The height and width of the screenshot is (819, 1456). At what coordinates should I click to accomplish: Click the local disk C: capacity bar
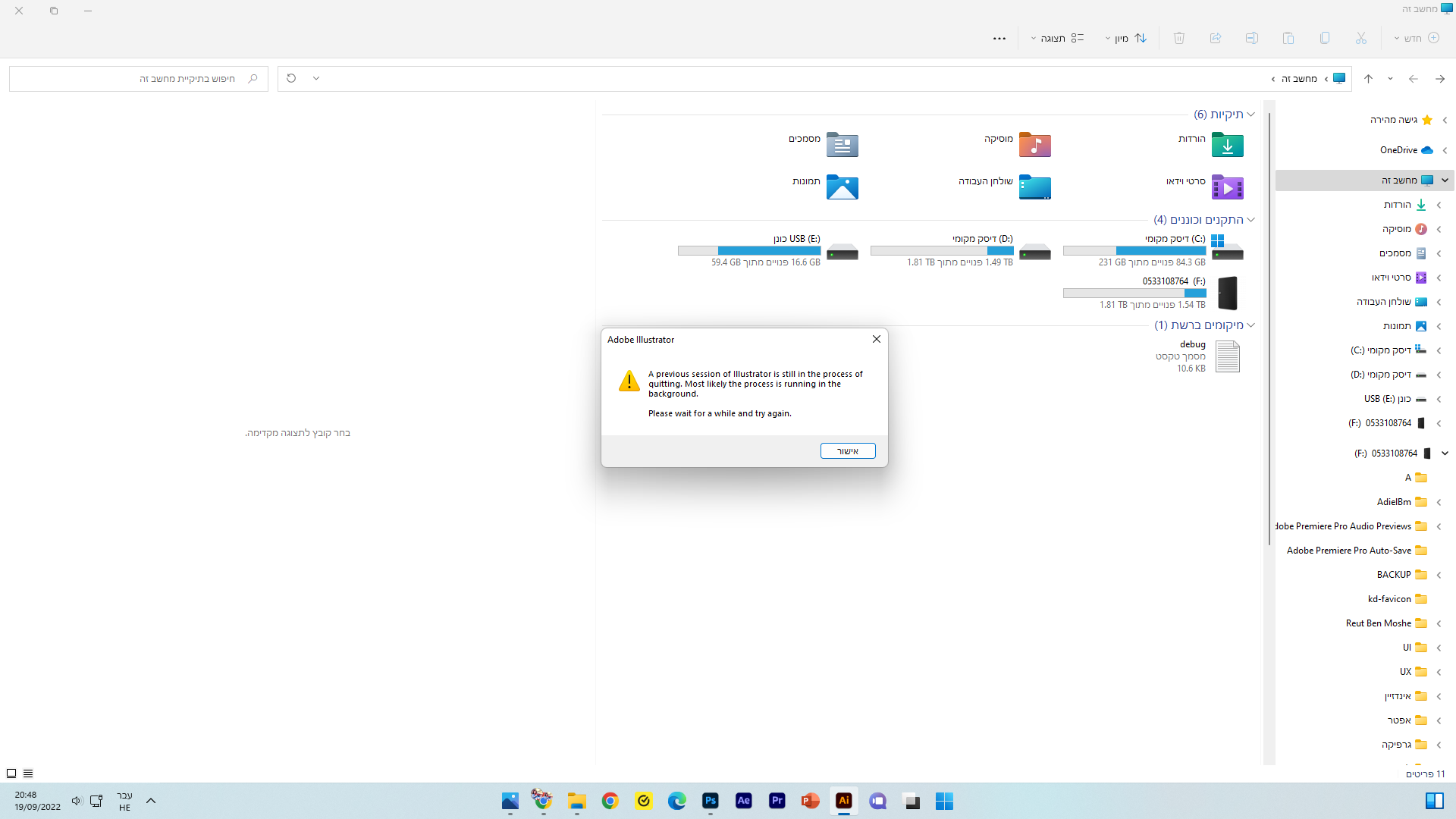tap(1134, 250)
